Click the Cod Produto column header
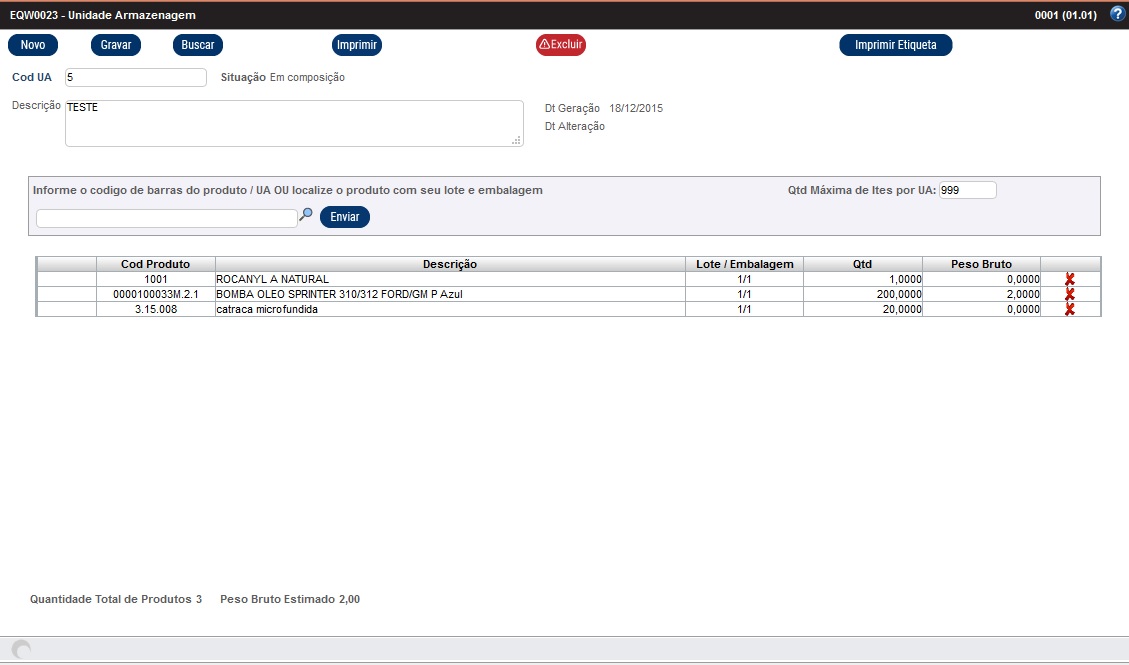Image resolution: width=1129 pixels, height=665 pixels. pyautogui.click(x=155, y=264)
